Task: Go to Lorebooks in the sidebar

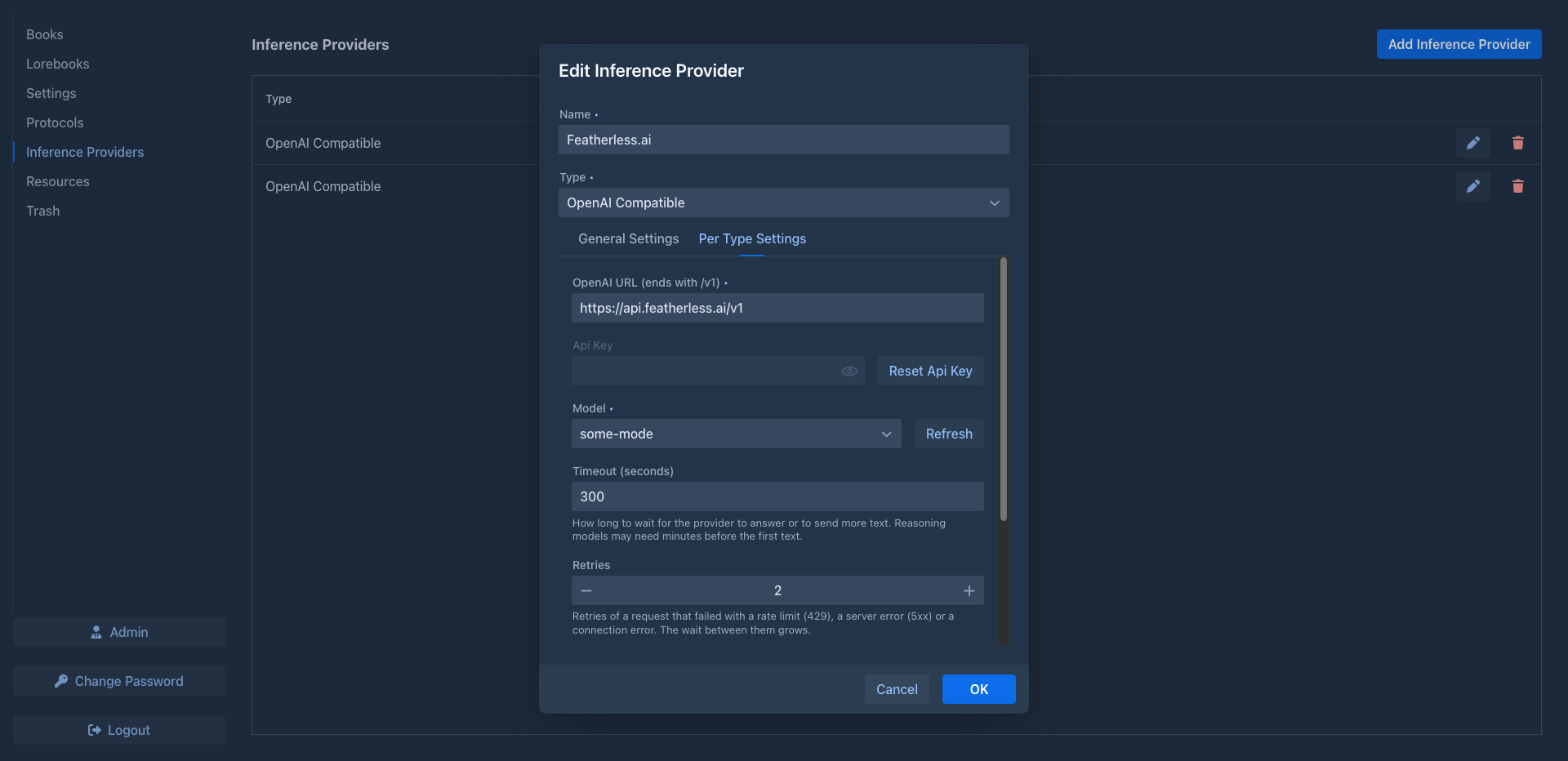Action: pos(57,64)
